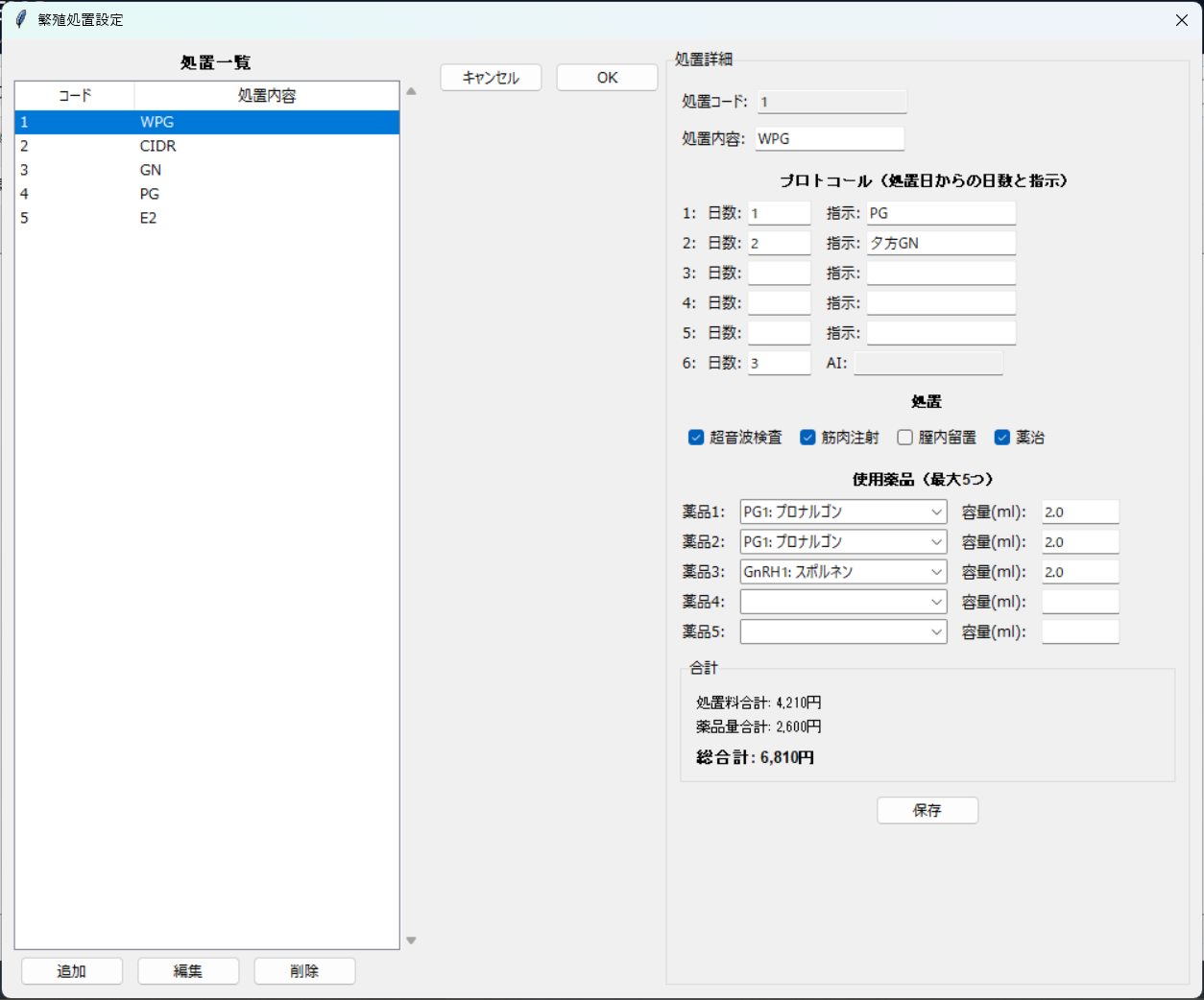This screenshot has width=1204, height=1000.
Task: Click the 追加 button
Action: [x=72, y=971]
